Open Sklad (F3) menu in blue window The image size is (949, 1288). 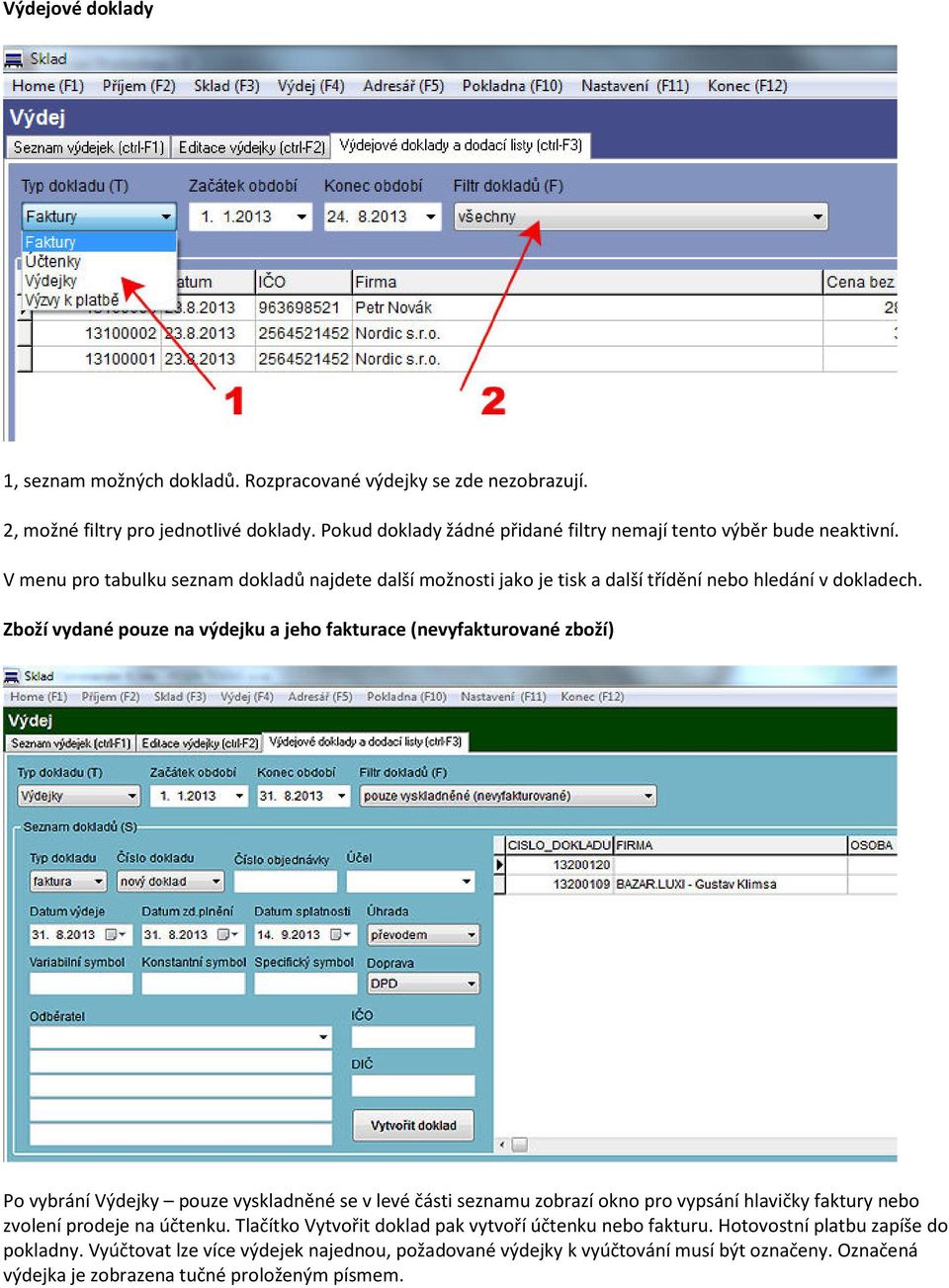pos(226,86)
